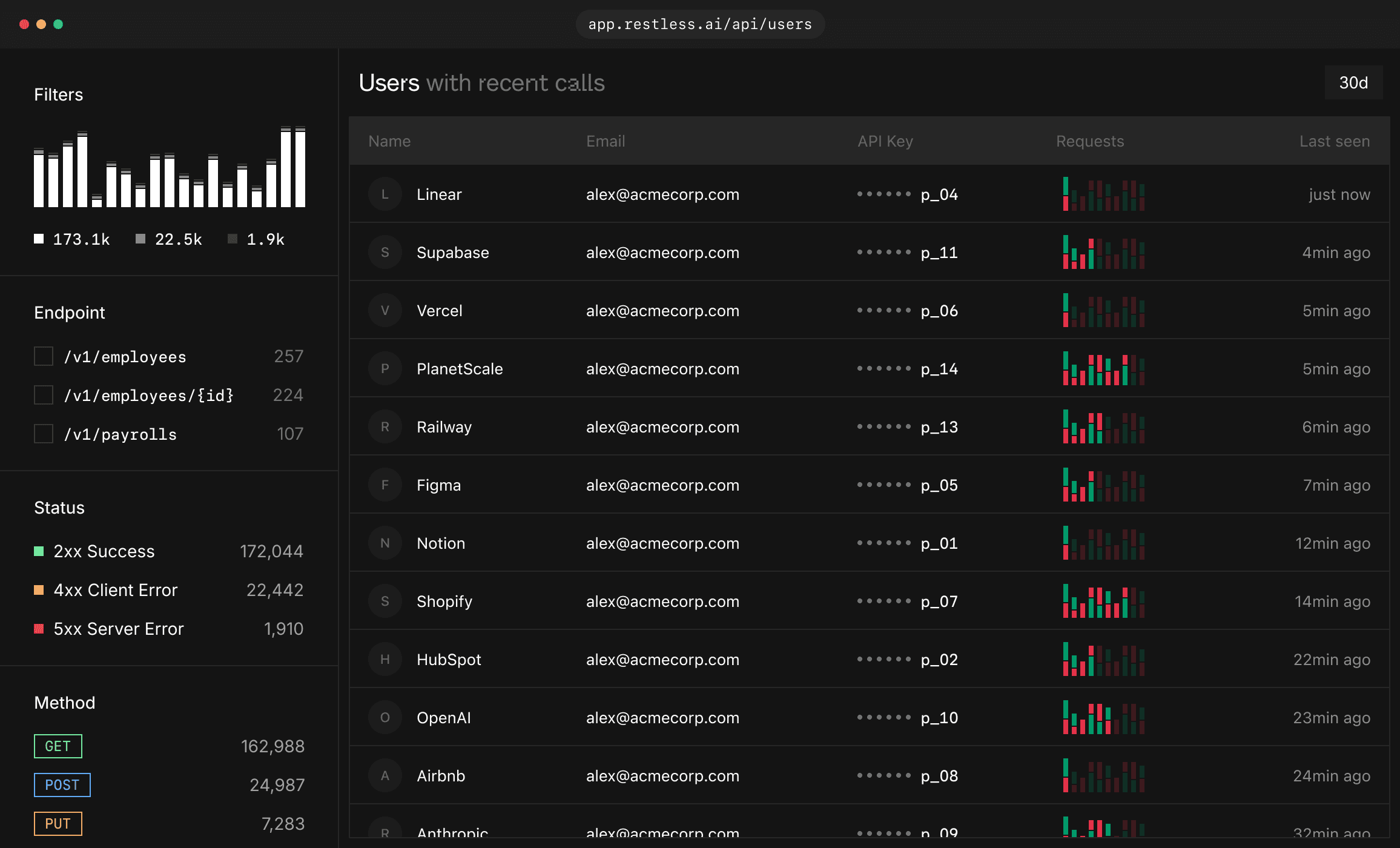1400x848 pixels.
Task: Click the app.restless.ai/api/users address bar
Action: point(700,24)
